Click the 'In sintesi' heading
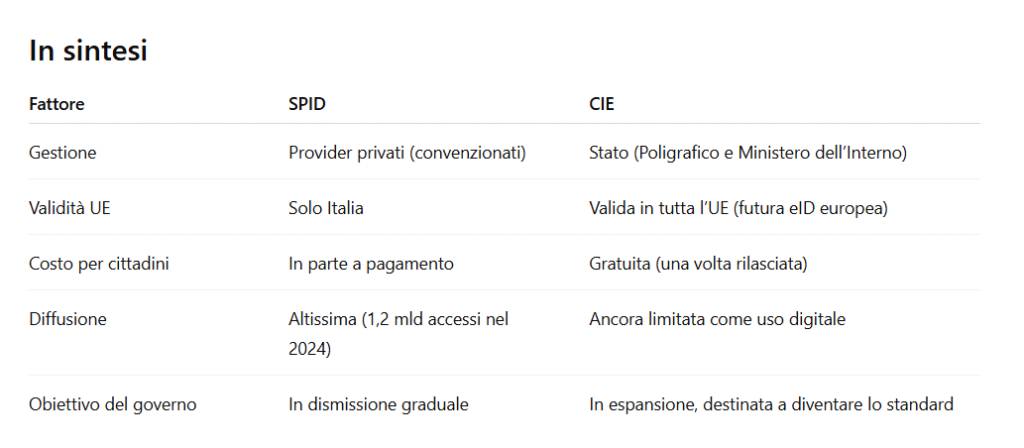The height and width of the screenshot is (448, 1024). click(88, 51)
